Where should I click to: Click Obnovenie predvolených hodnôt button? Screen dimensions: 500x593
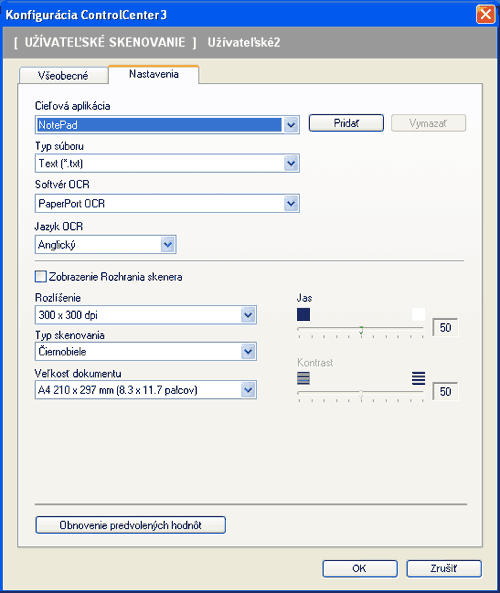coord(130,525)
